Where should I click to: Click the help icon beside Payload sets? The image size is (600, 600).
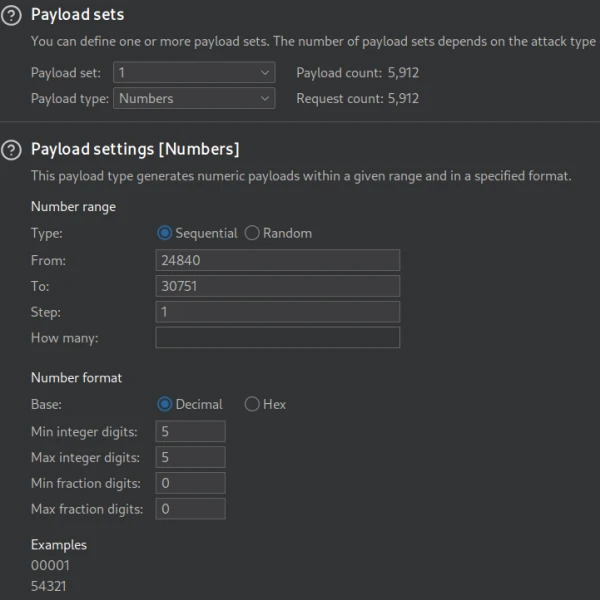point(12,16)
